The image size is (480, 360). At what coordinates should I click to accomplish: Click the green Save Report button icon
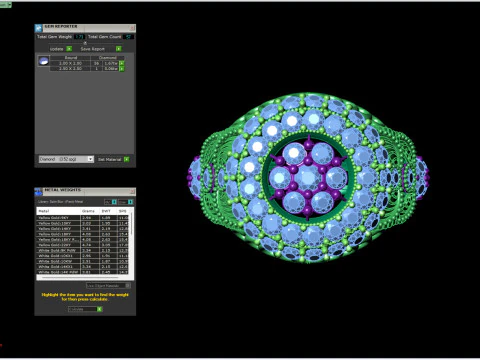click(119, 49)
